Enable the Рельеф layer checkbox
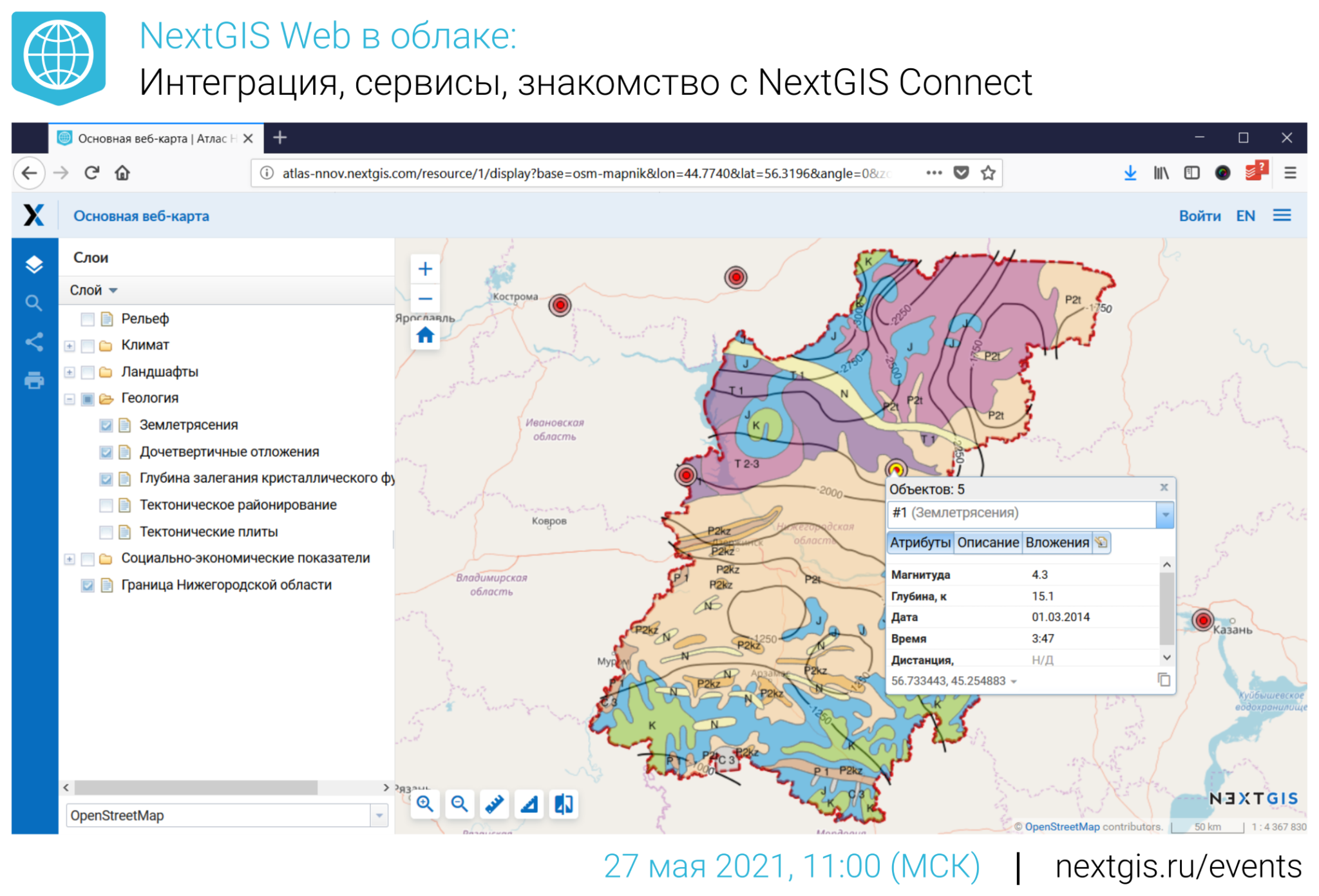Viewport: 1319px width, 896px height. click(x=88, y=319)
